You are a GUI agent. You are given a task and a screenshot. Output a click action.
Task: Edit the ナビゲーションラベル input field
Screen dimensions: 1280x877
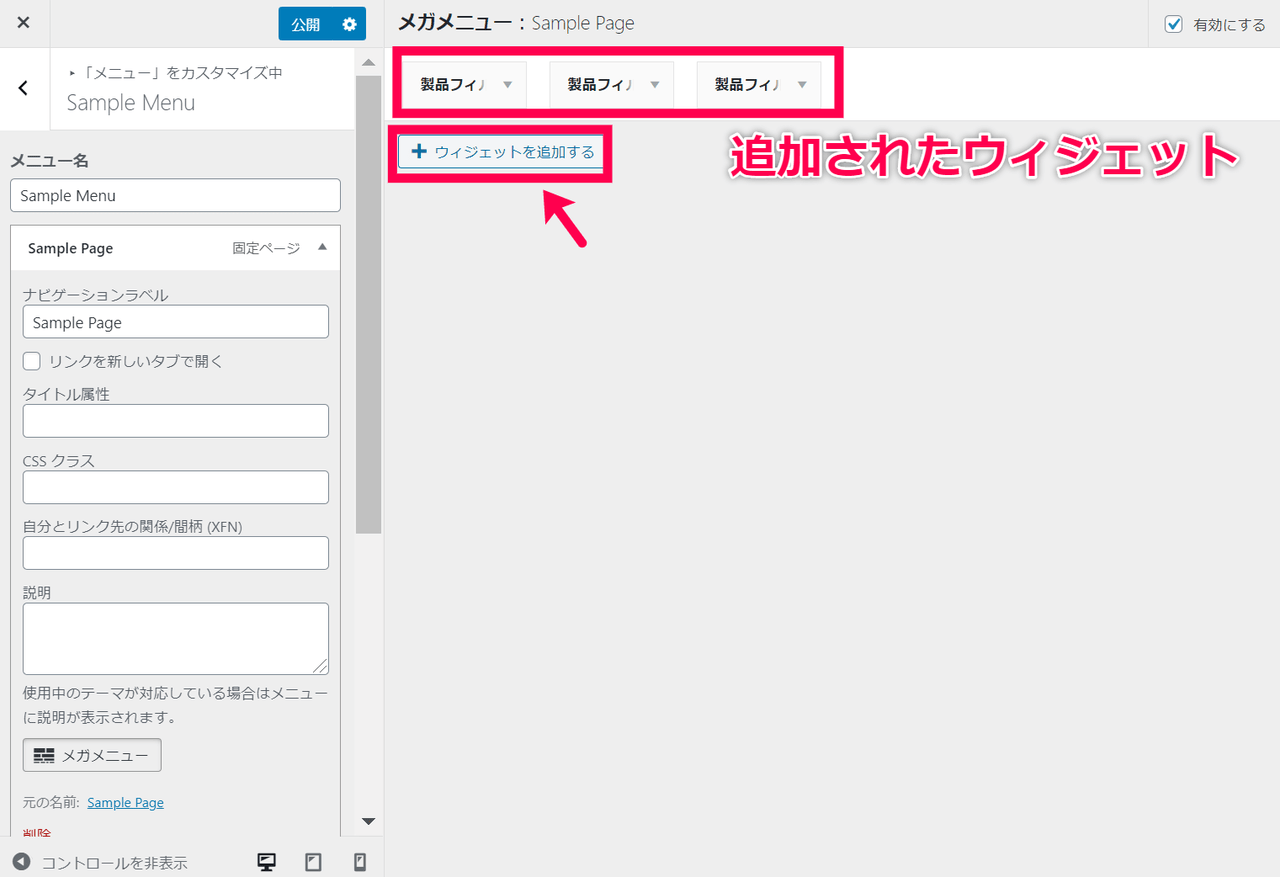[x=175, y=322]
